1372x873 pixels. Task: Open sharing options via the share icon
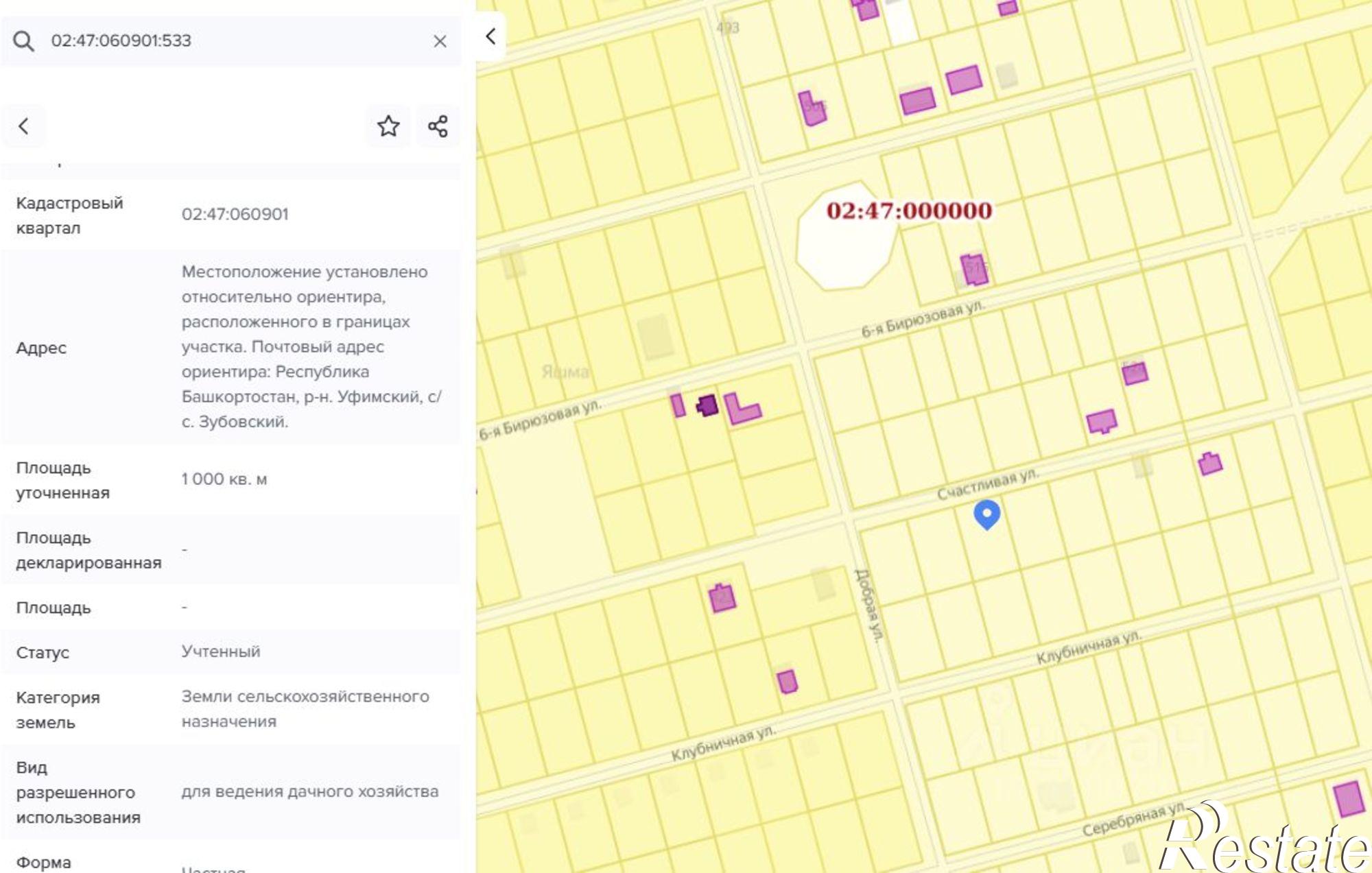click(438, 126)
